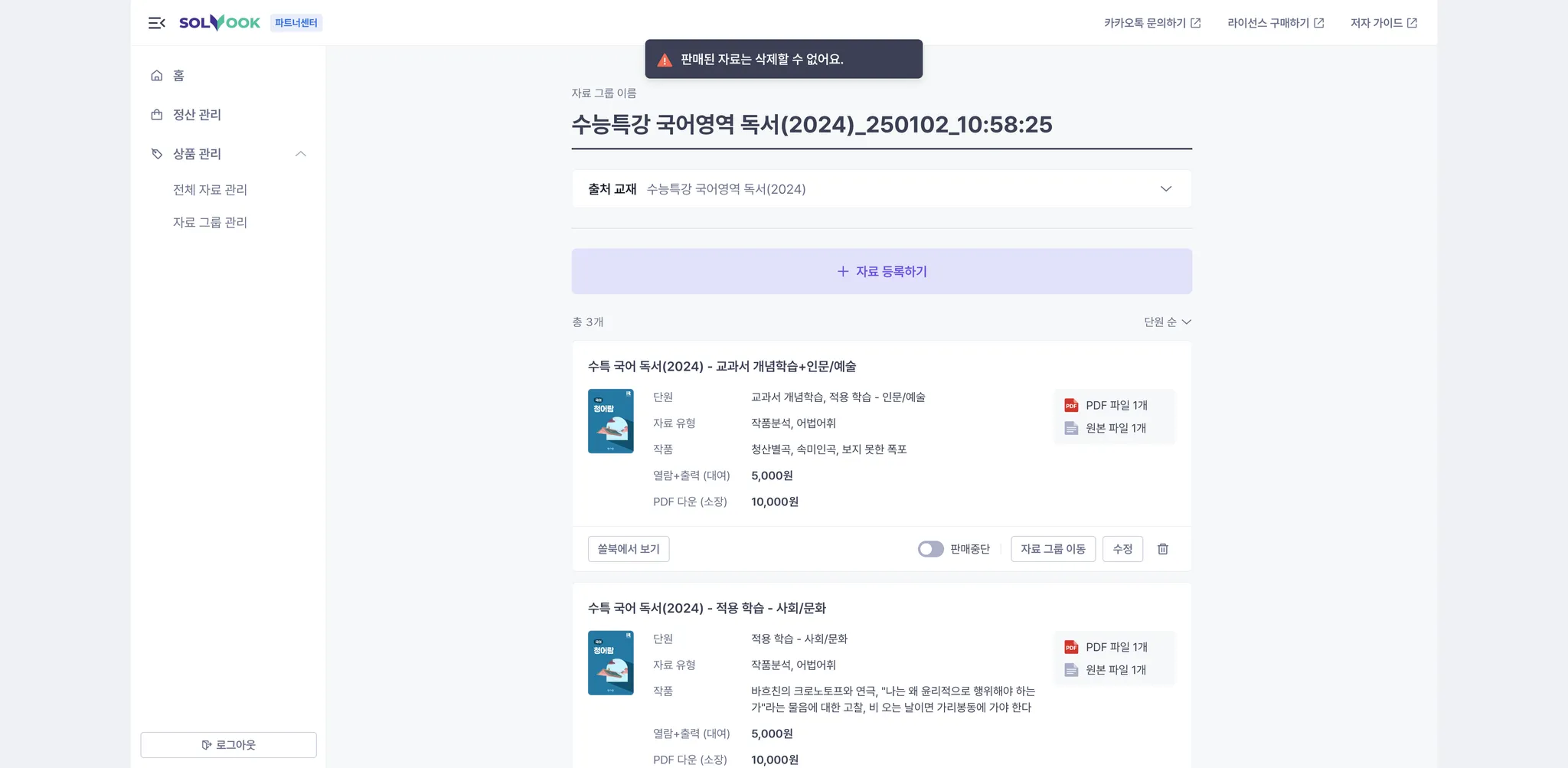Image resolution: width=1568 pixels, height=768 pixels.
Task: Click PDF 파일 1개 icon in 인문/예술 item
Action: pos(1071,405)
